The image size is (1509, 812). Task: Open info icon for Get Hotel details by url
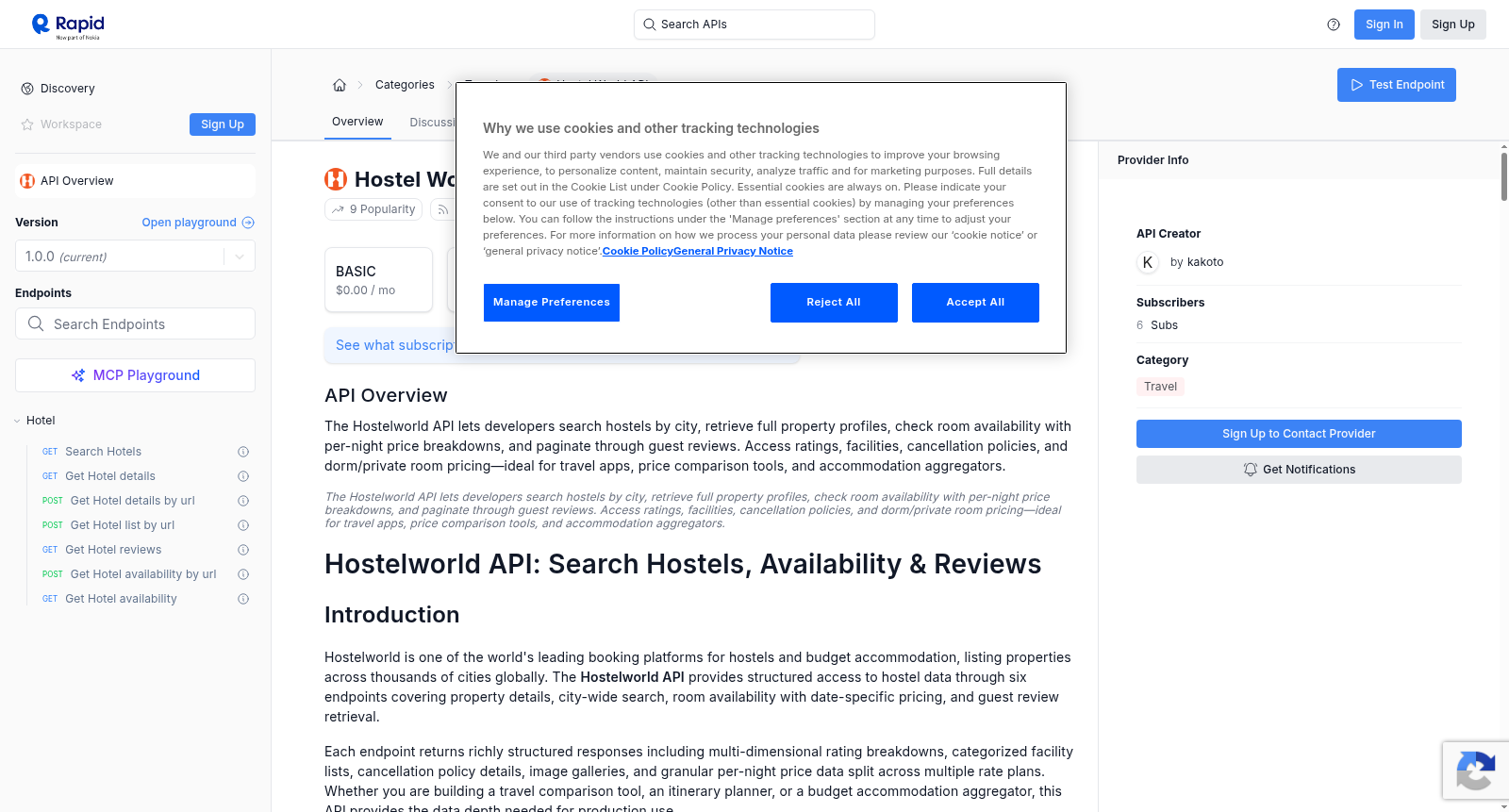tap(243, 501)
